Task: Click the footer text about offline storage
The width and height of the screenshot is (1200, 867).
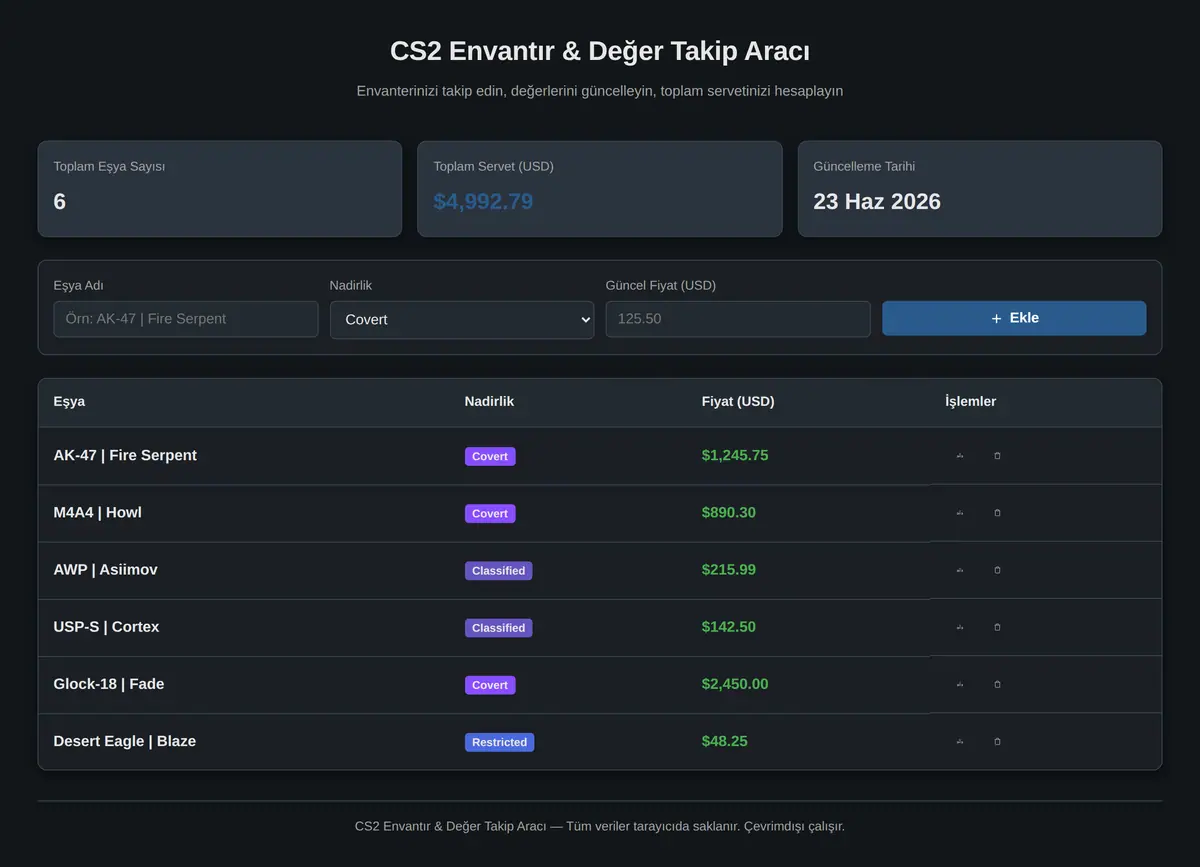Action: pyautogui.click(x=600, y=826)
